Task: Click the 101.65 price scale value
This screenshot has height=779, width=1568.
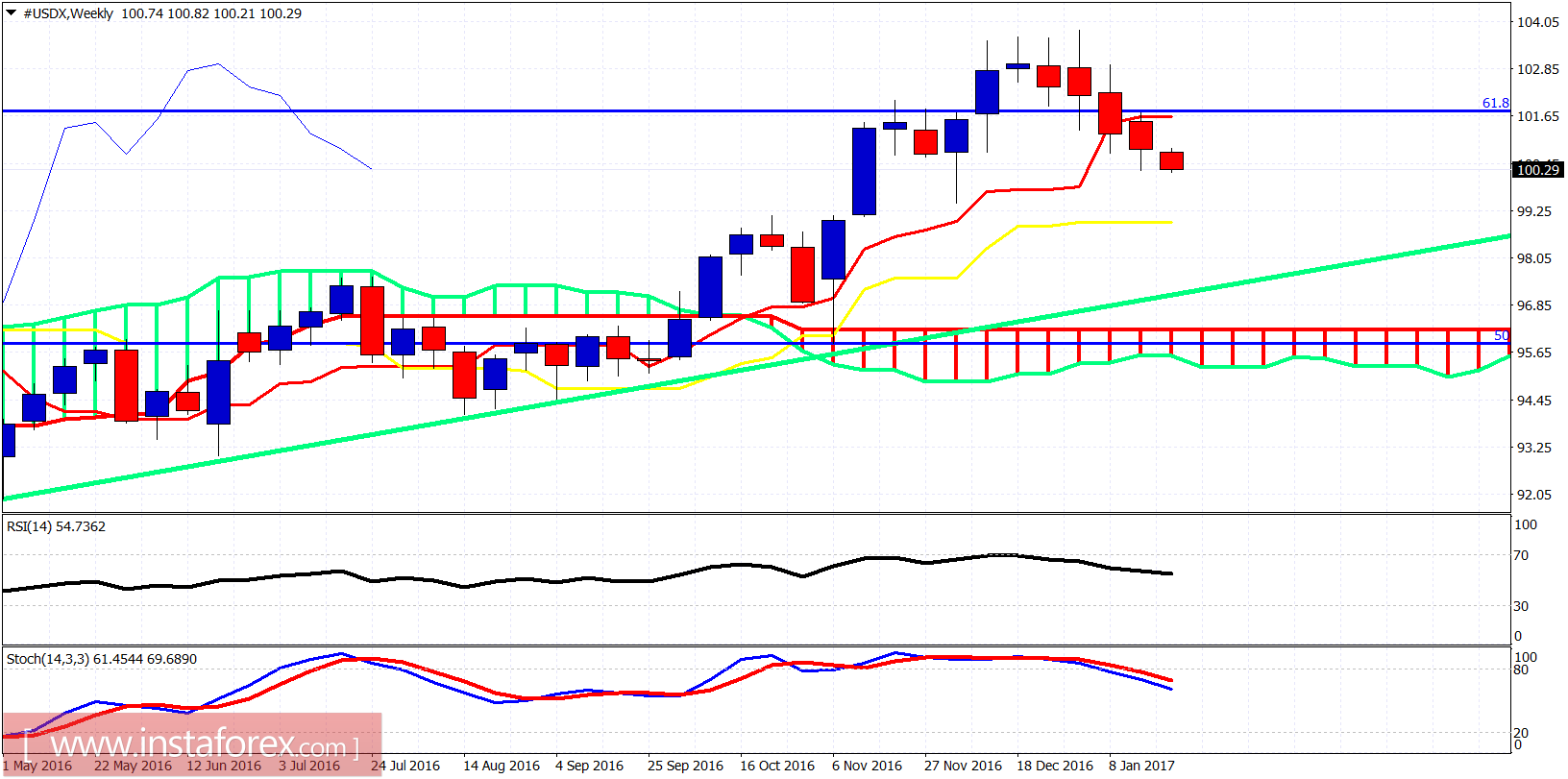Action: (1537, 116)
